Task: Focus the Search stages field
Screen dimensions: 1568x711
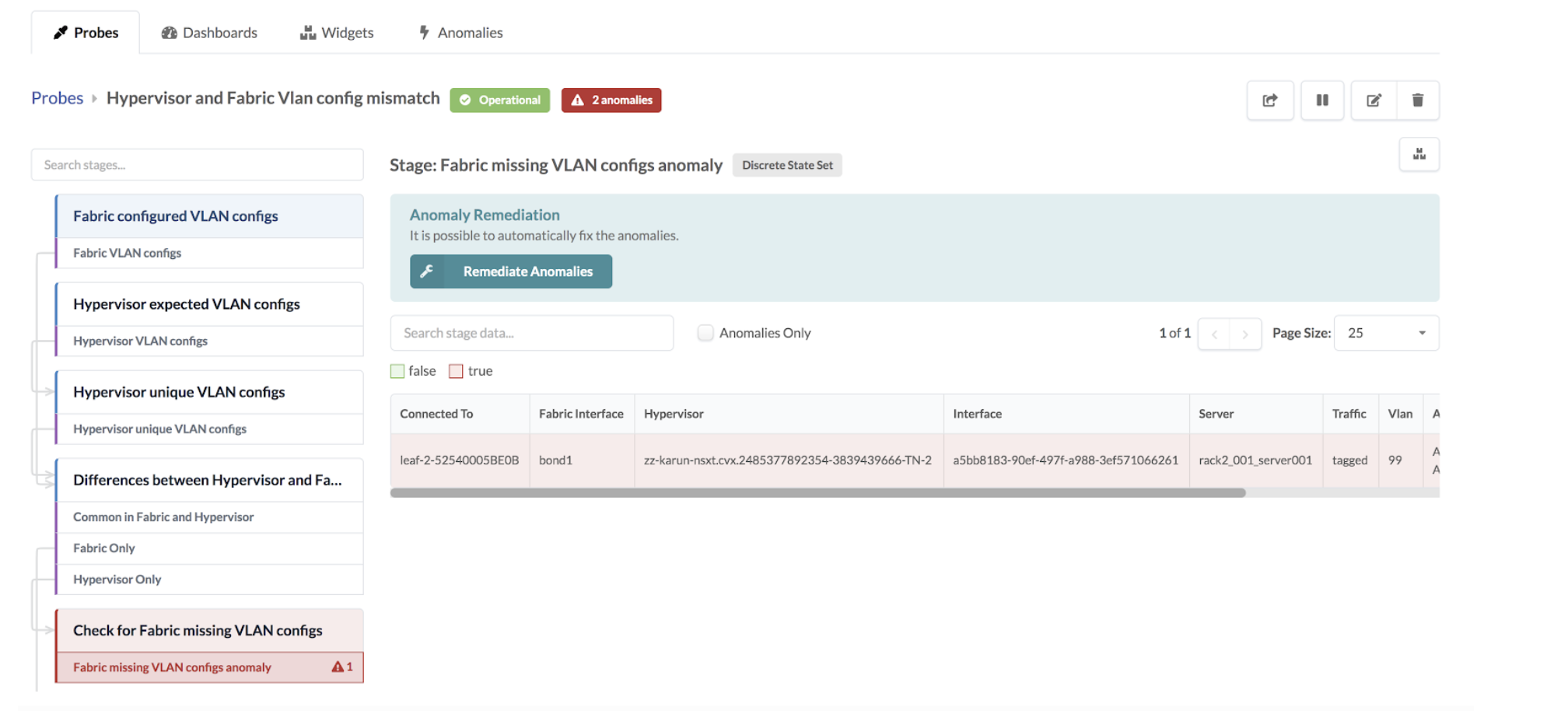Action: [x=198, y=165]
